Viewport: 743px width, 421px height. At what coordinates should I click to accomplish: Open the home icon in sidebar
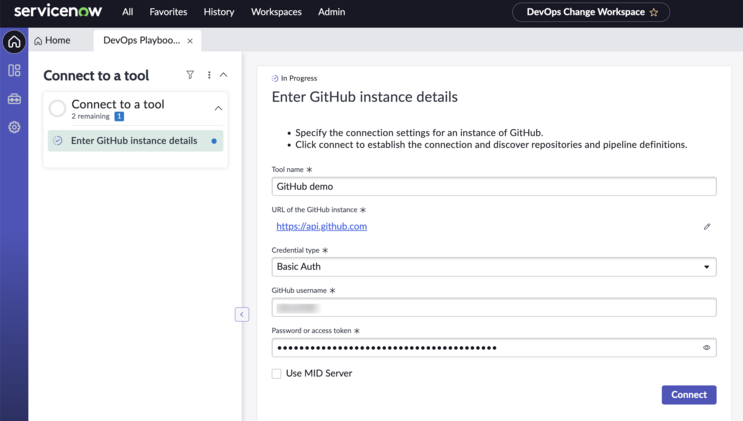14,42
